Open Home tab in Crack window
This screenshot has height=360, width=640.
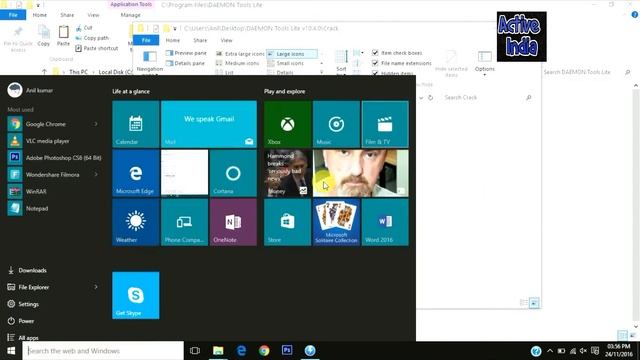[173, 40]
